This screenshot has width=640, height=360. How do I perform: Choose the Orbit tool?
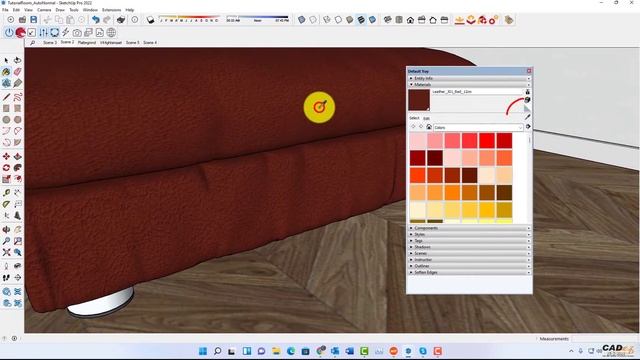(x=6, y=229)
